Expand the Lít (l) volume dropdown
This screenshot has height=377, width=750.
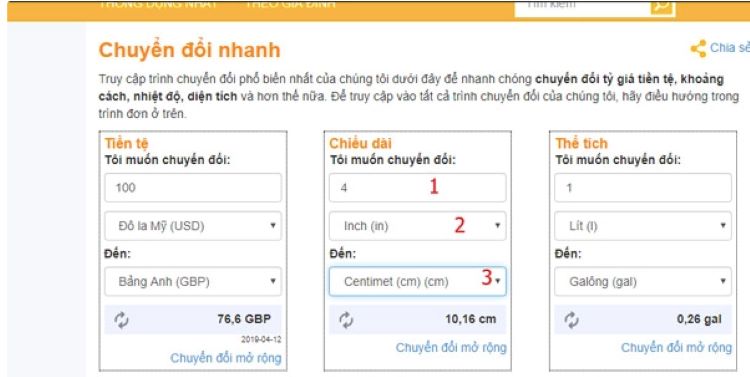[643, 226]
